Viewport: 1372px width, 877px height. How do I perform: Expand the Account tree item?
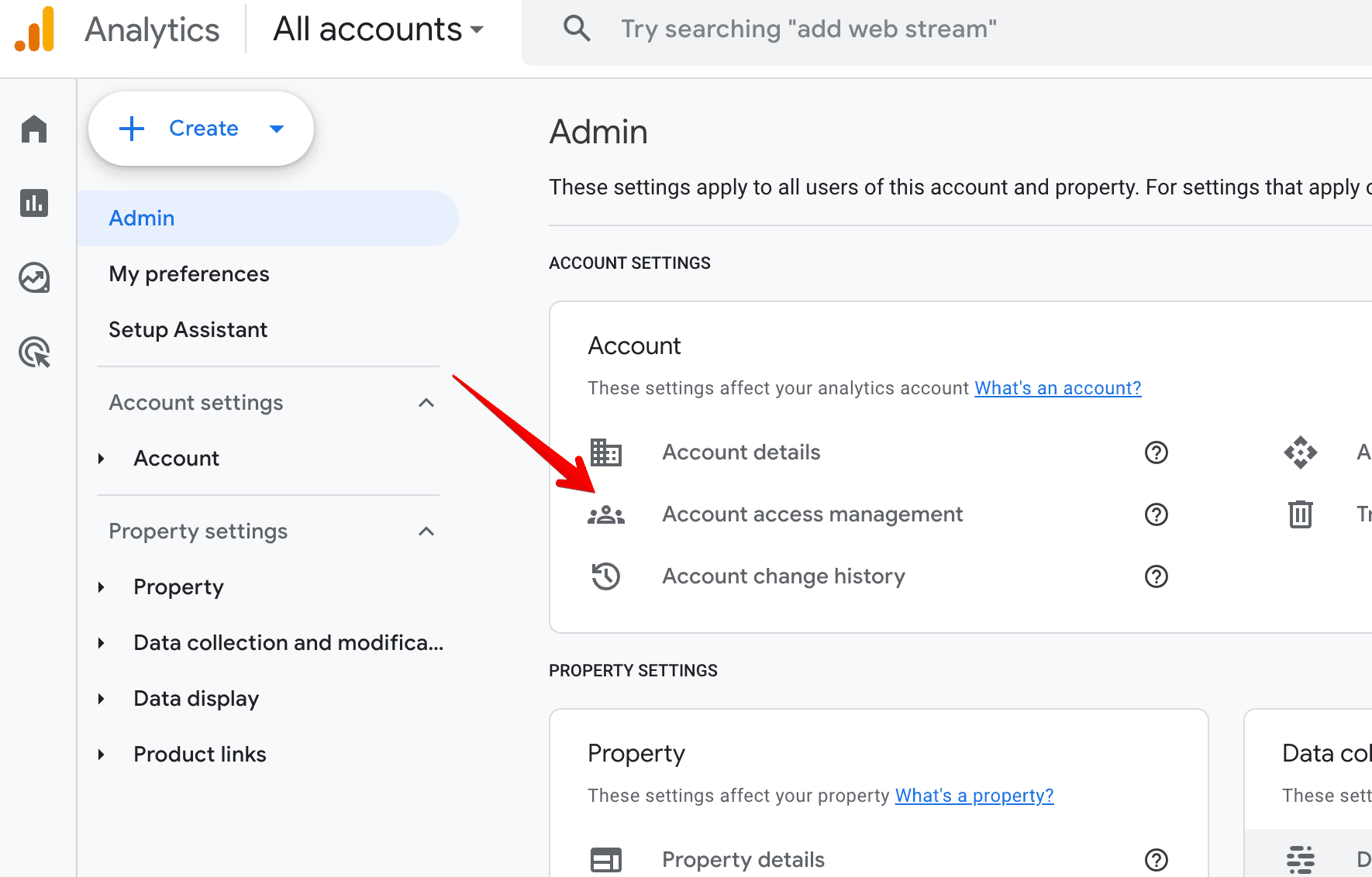pyautogui.click(x=102, y=459)
